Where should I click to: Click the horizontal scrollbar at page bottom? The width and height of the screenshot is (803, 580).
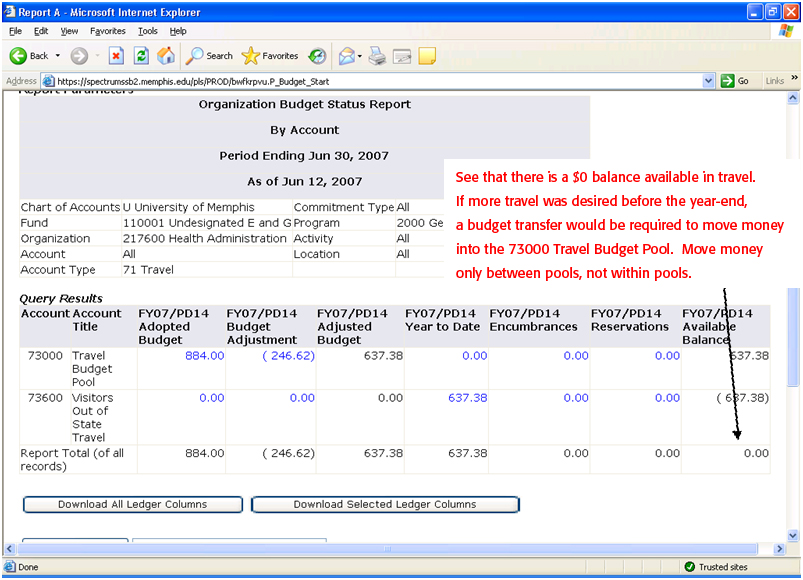(x=390, y=550)
